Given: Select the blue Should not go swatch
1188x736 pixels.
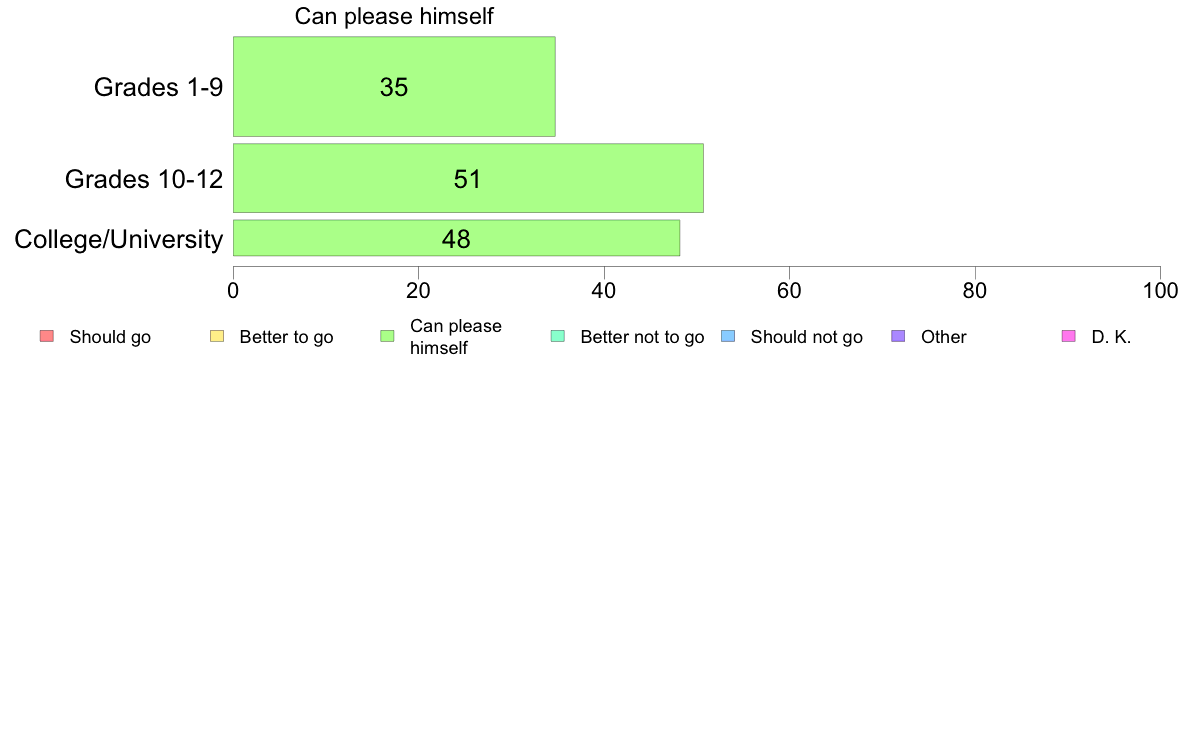Looking at the screenshot, I should click(x=728, y=336).
